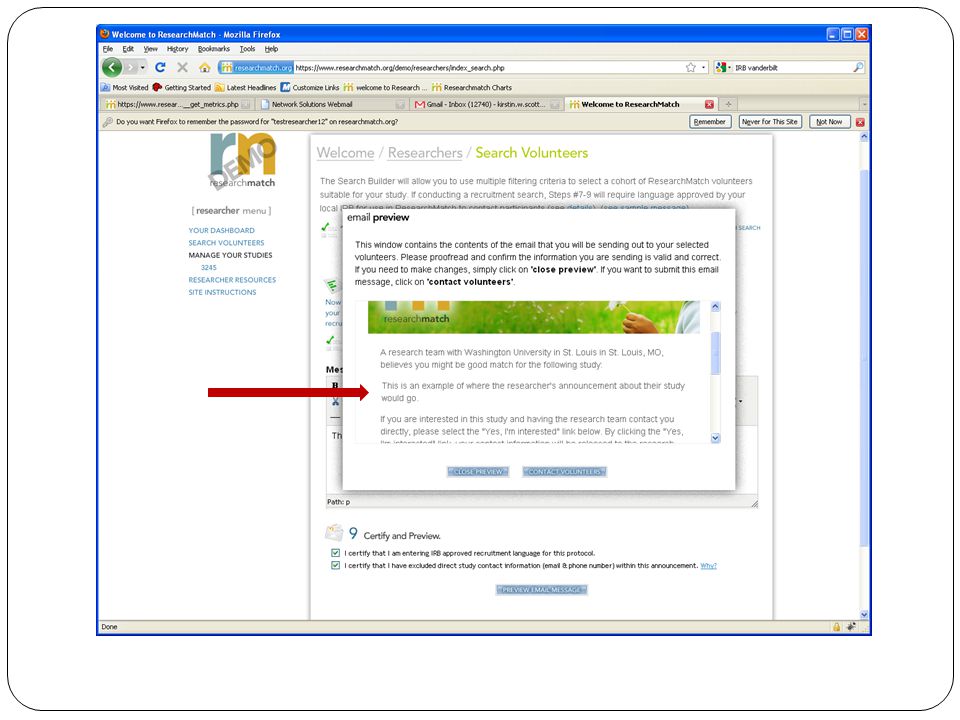
Task: Click the email preview scrollbar thumb
Action: 715,353
